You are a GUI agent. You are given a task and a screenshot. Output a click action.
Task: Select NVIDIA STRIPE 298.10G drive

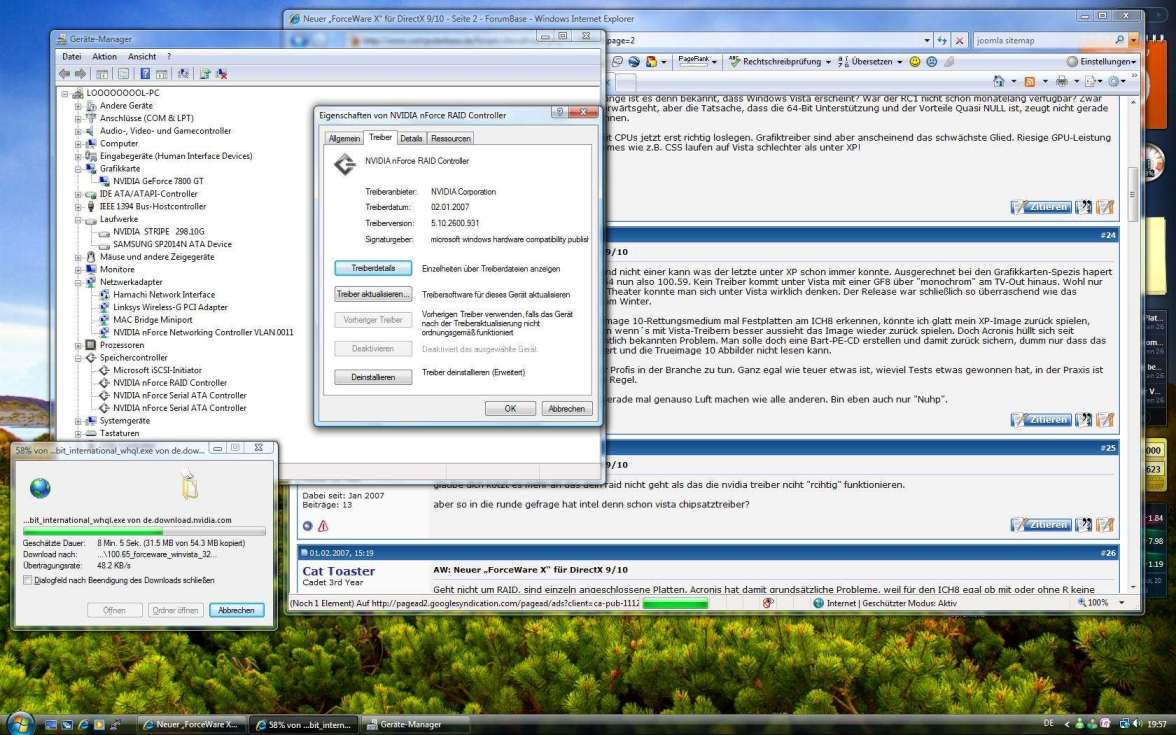point(158,231)
